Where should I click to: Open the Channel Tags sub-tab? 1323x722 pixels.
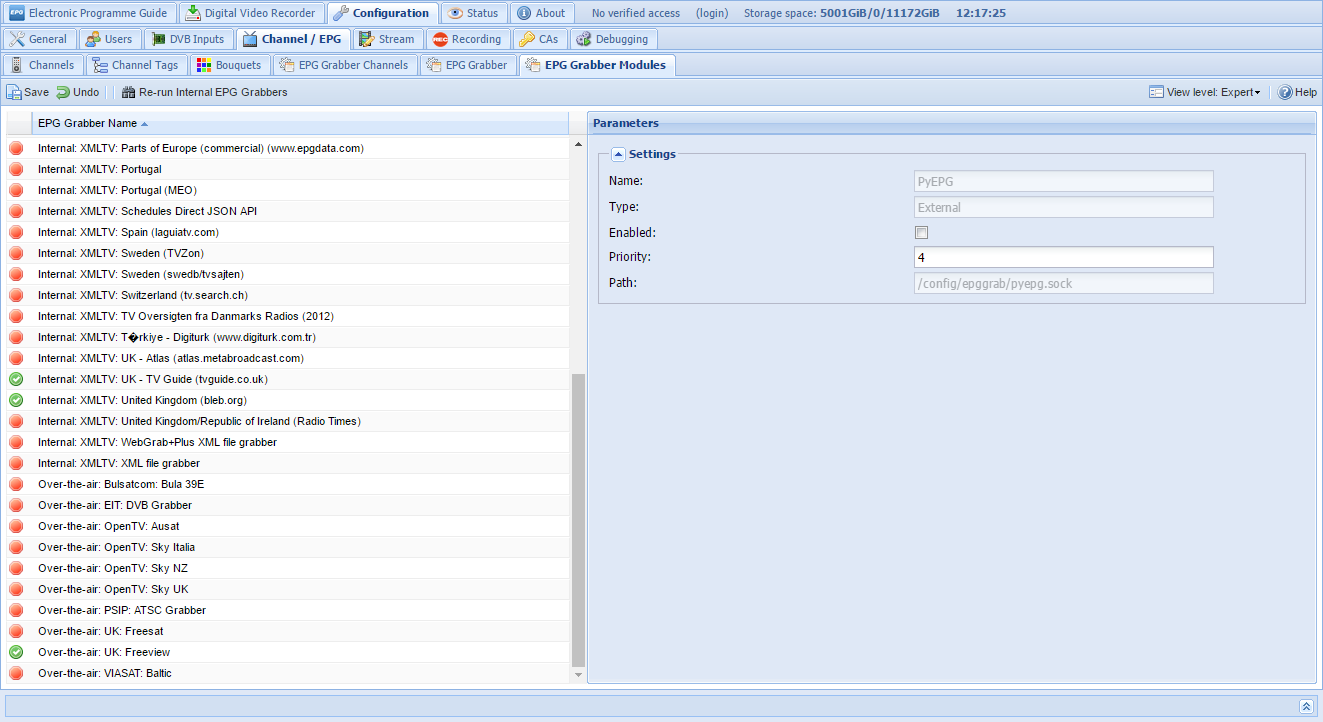coord(135,65)
